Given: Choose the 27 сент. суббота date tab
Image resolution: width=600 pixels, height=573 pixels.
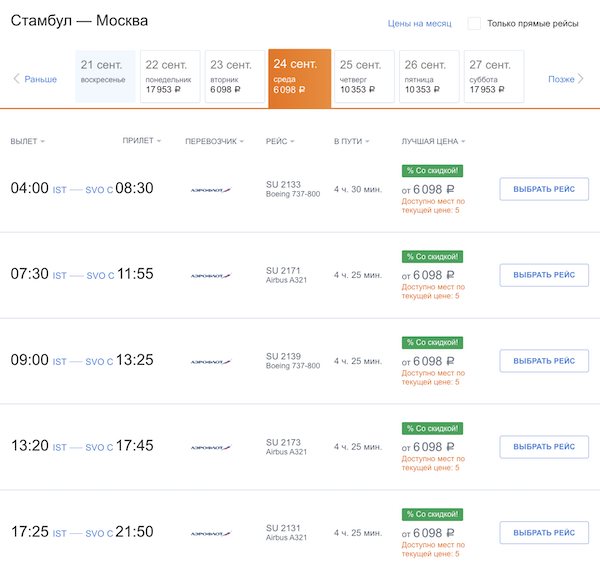Looking at the screenshot, I should point(494,77).
